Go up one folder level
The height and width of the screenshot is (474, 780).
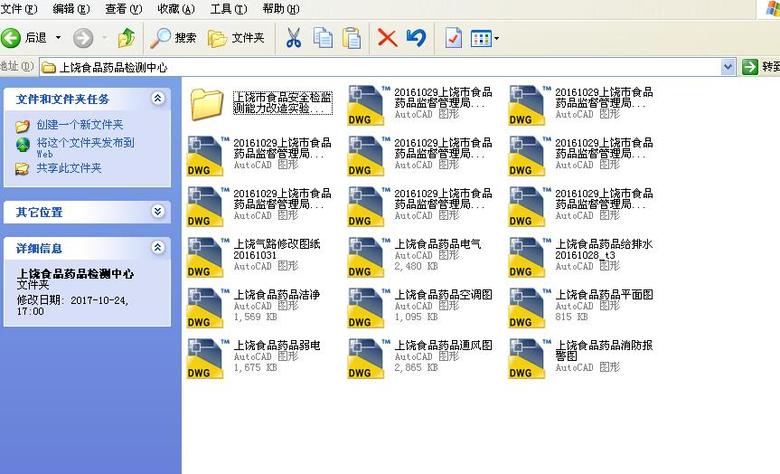126,38
